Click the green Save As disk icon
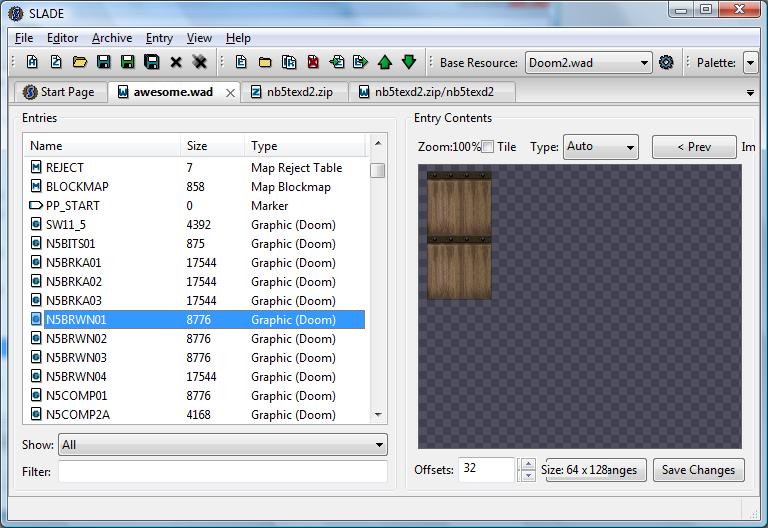768x528 pixels. coord(127,62)
